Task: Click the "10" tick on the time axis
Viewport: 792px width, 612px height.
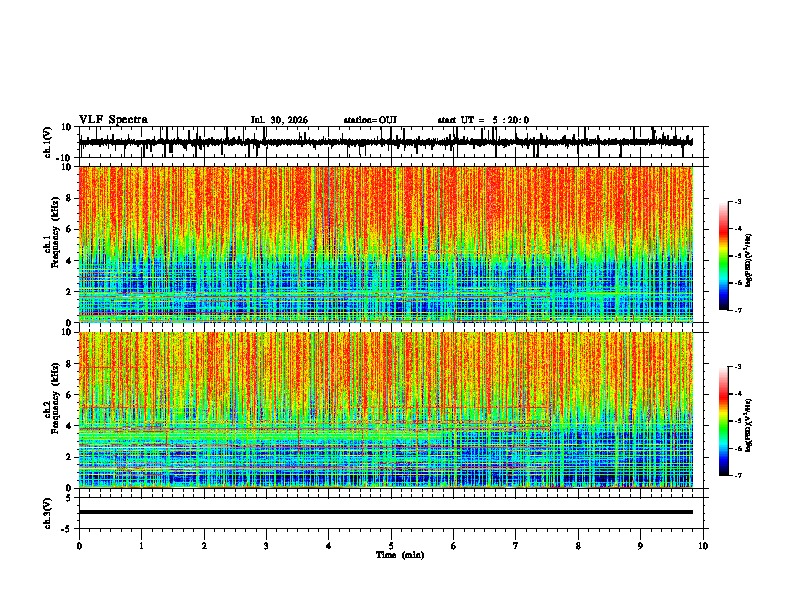Action: pos(703,546)
